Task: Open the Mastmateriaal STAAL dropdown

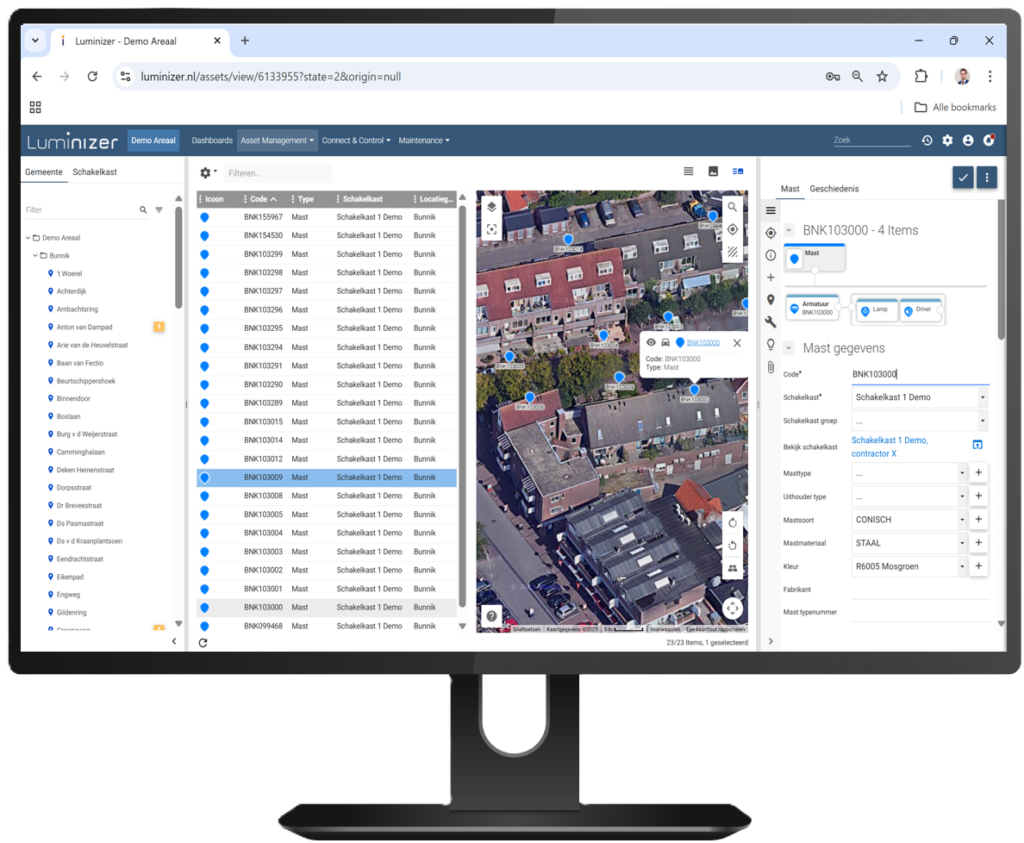Action: (909, 543)
